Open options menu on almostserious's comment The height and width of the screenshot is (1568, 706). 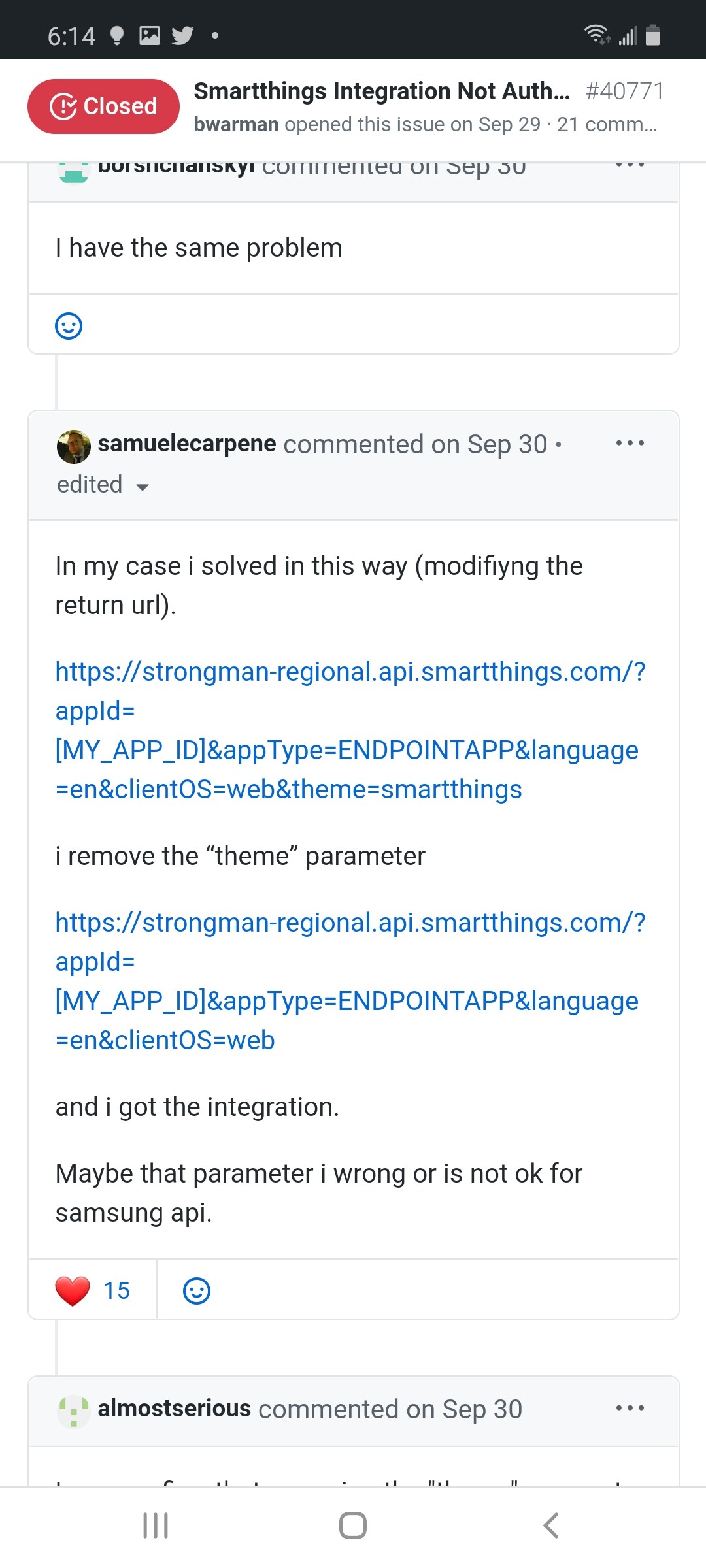coord(630,1408)
